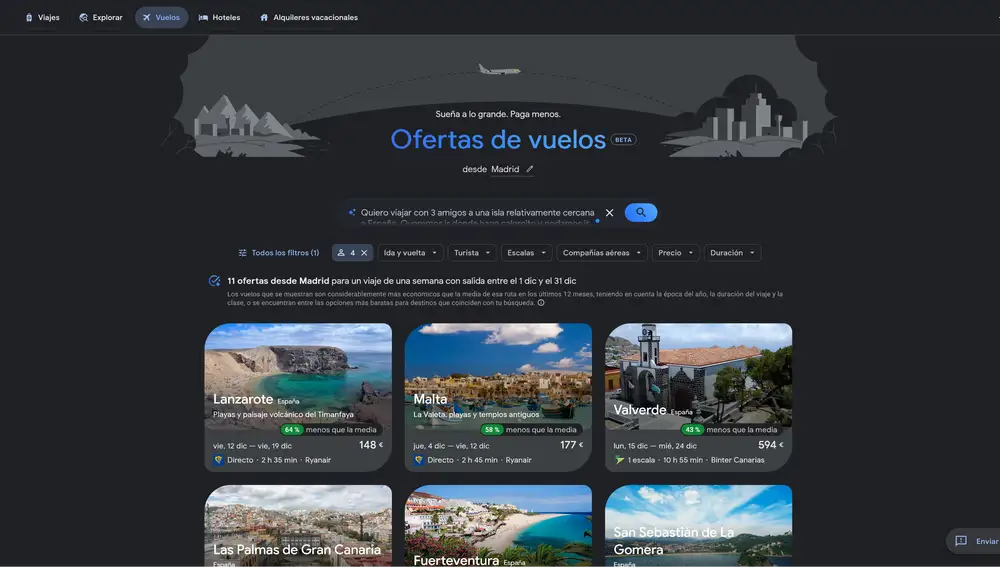Click the 594 € Valverde price
1000x567 pixels.
tap(770, 445)
